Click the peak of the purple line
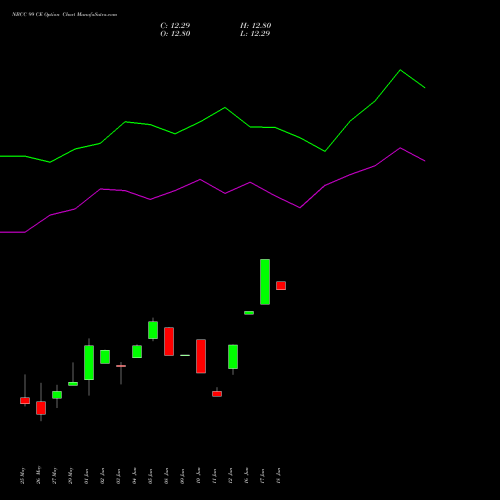This screenshot has height=500, width=500. pos(400,148)
